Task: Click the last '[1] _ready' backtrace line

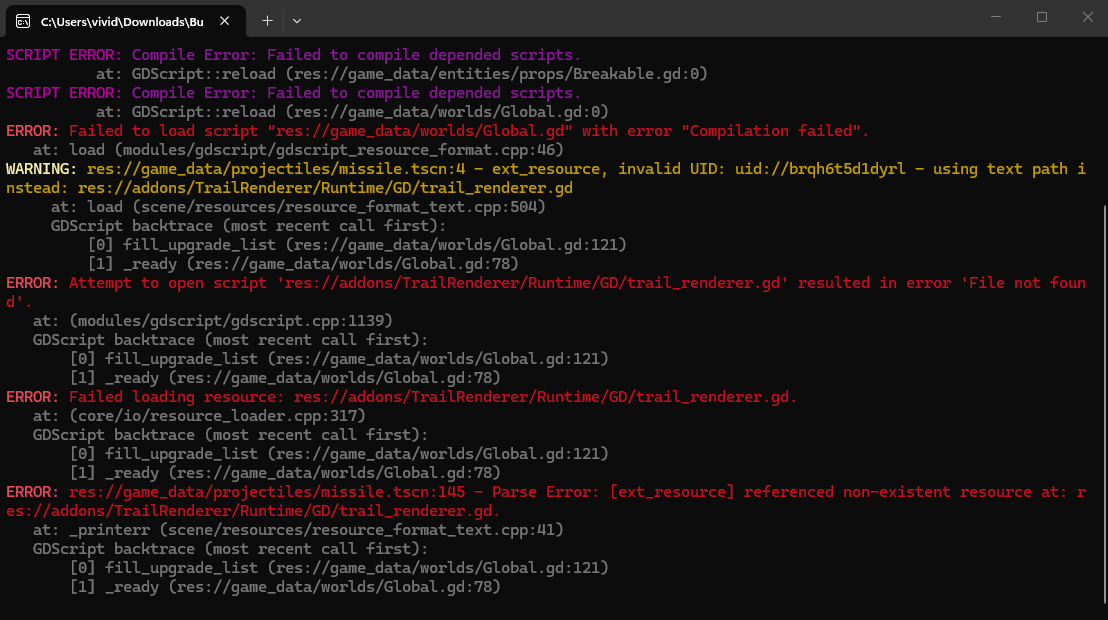Action: 285,587
